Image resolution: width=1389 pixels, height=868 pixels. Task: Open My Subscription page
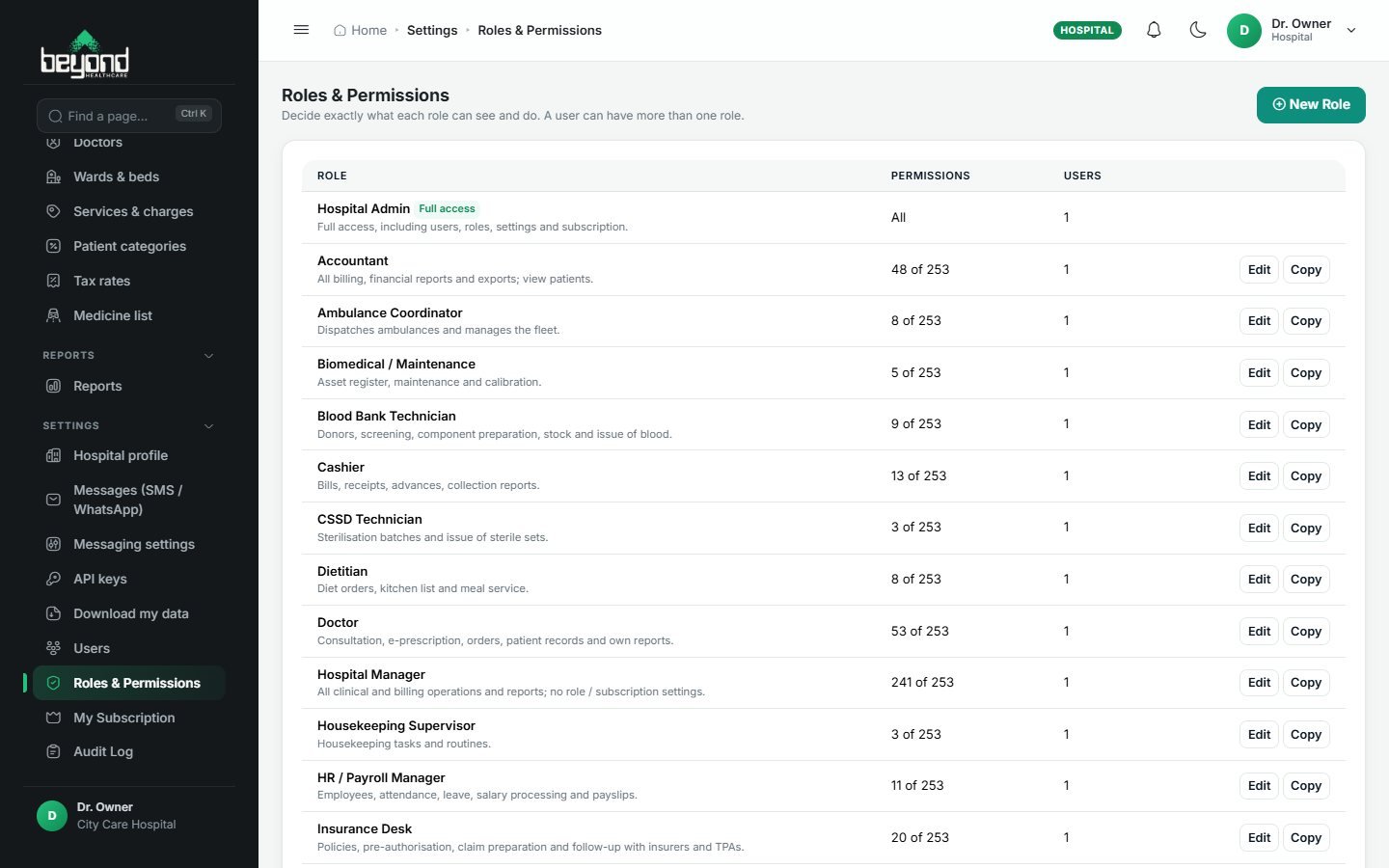[x=129, y=718]
